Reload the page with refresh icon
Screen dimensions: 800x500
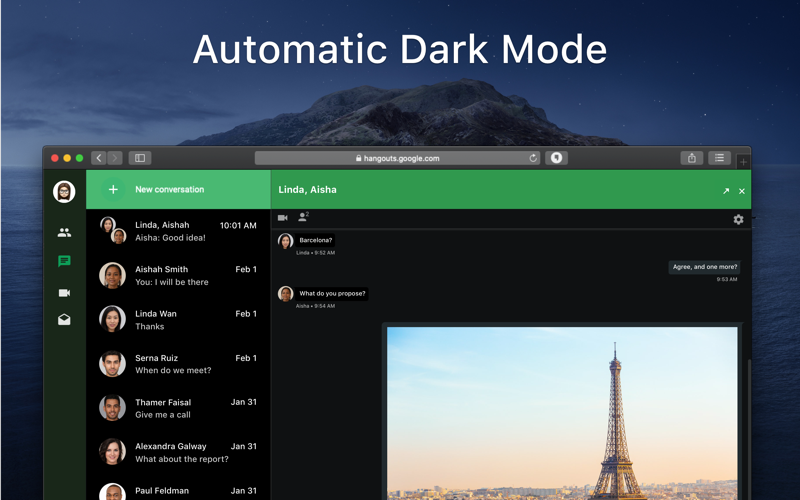click(533, 158)
